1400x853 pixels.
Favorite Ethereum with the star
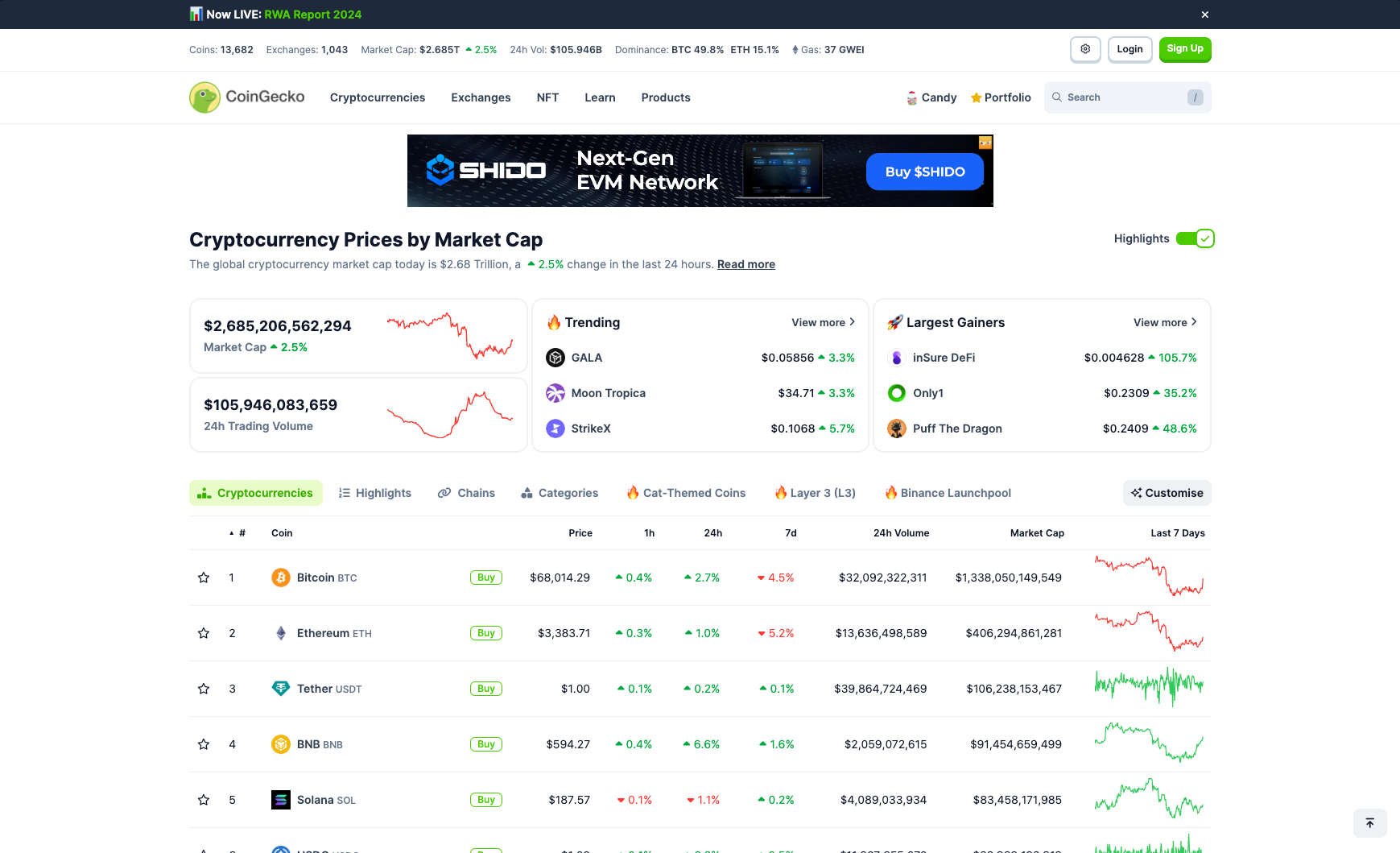[204, 633]
